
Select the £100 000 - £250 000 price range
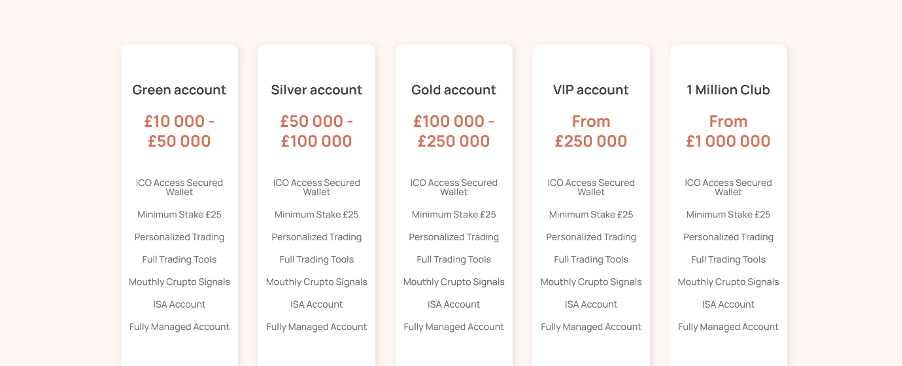(x=453, y=131)
